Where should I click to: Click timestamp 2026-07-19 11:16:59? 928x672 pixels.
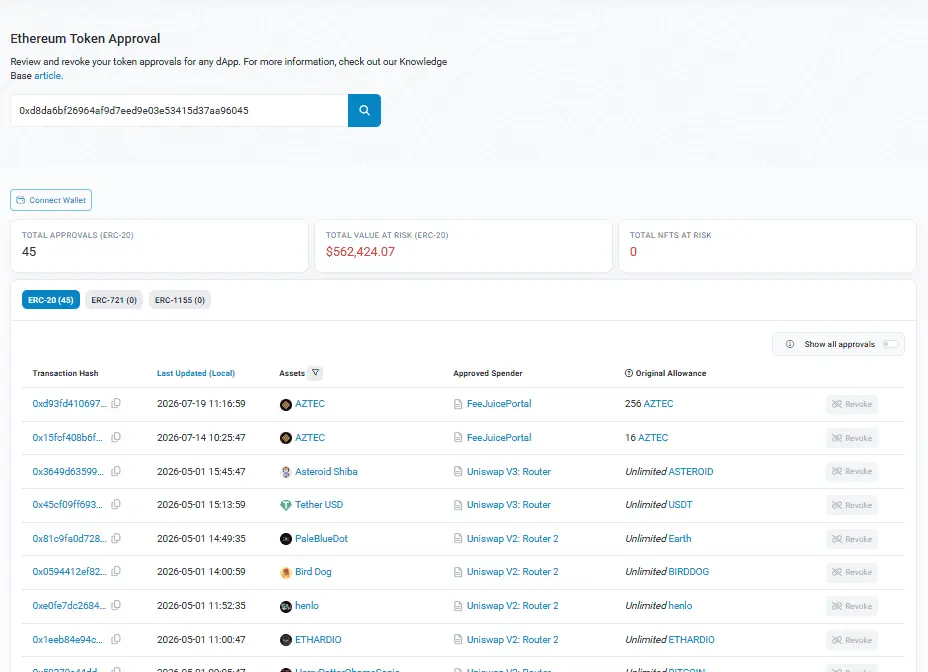tap(201, 403)
